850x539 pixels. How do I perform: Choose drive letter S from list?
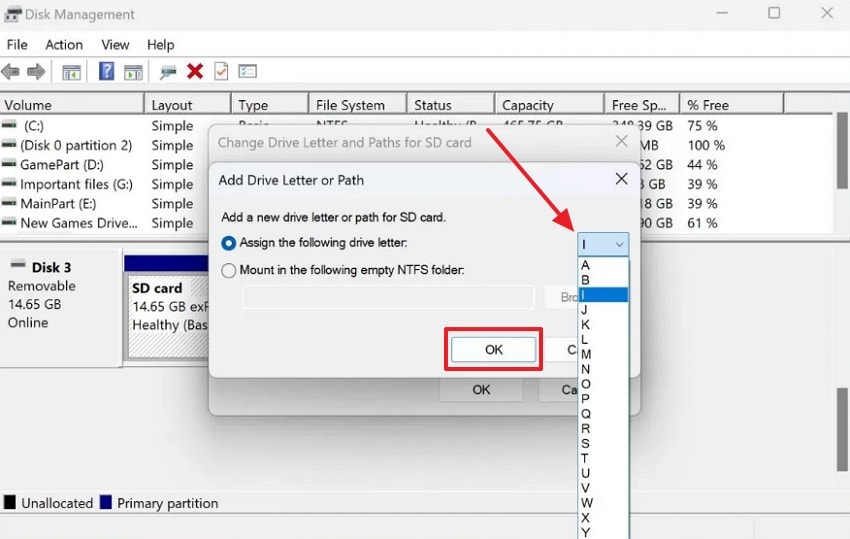[603, 443]
